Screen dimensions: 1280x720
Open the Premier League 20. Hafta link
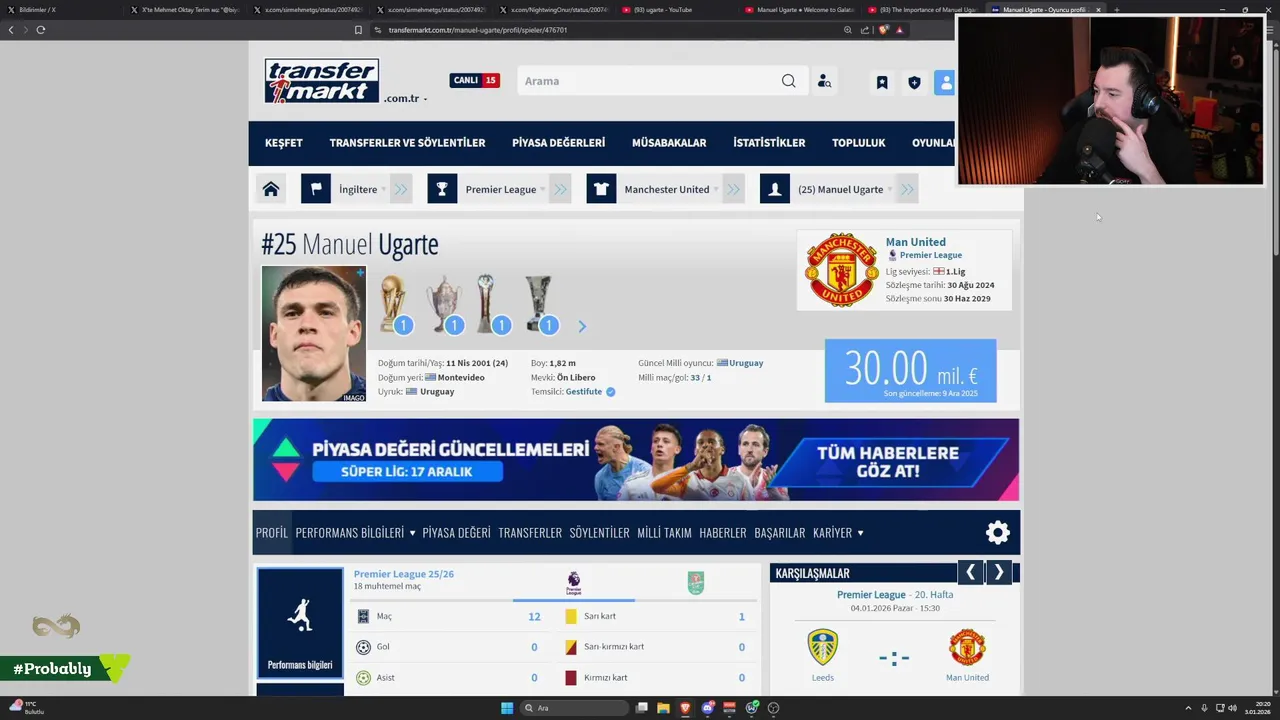[895, 594]
